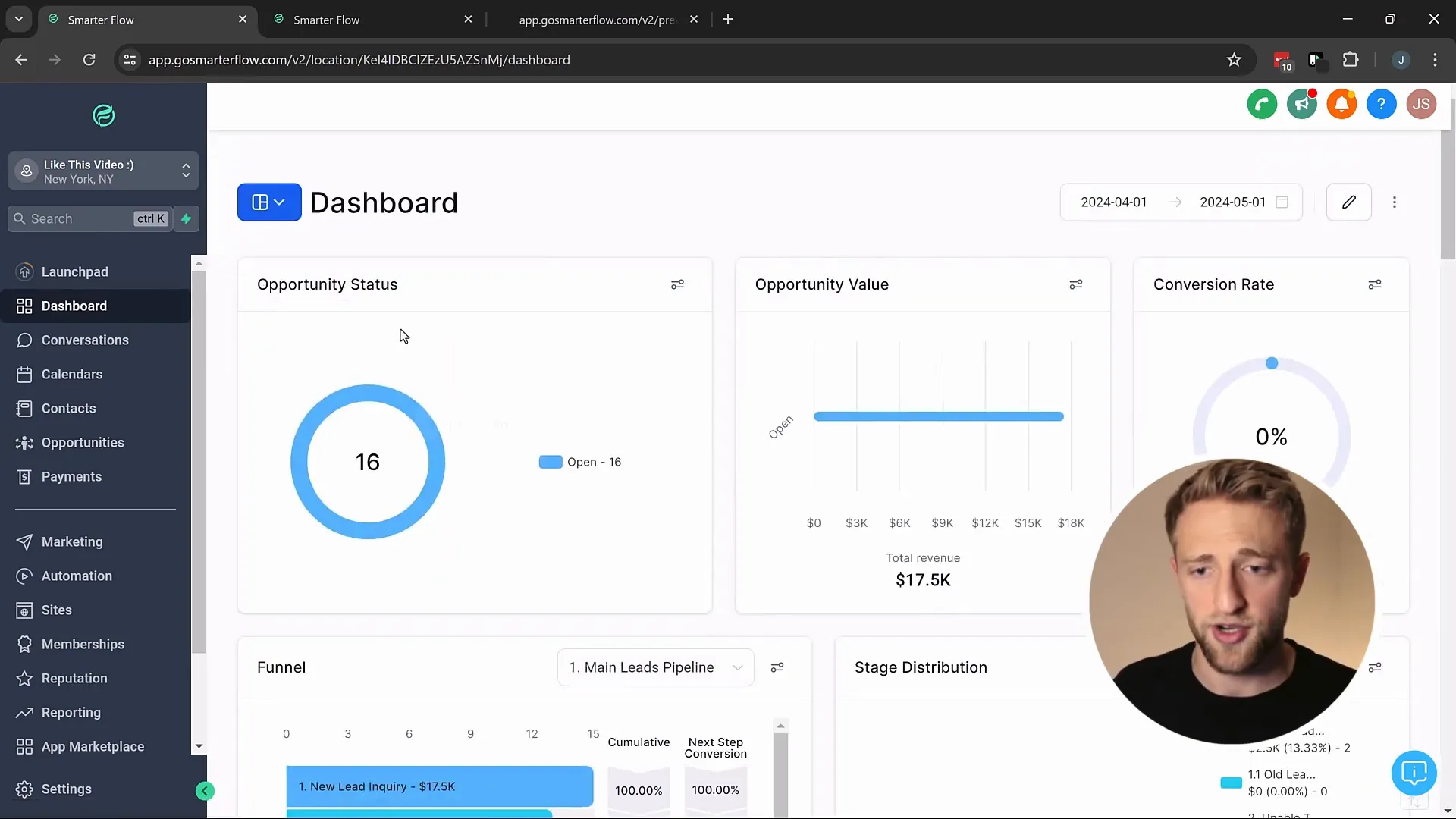Click the red extension icon with badge 10
This screenshot has width=1456, height=819.
point(1282,61)
